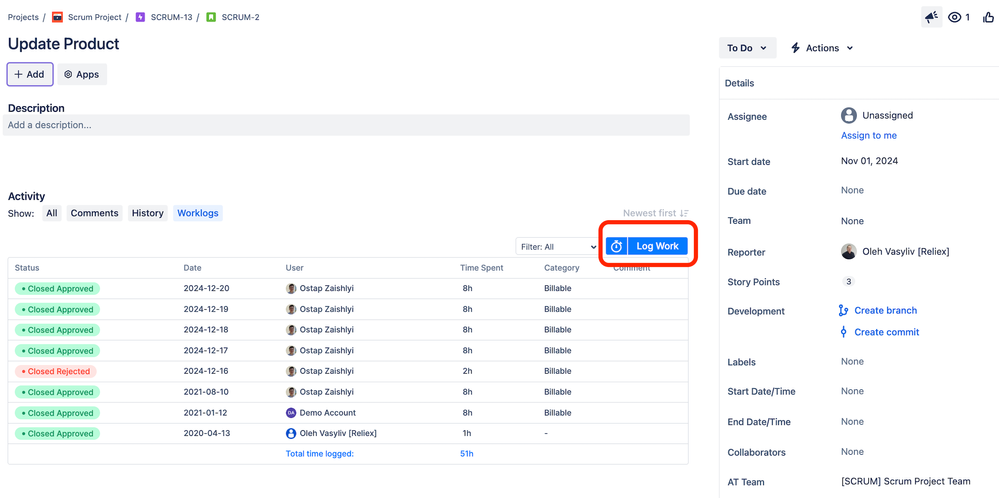This screenshot has height=498, width=999.
Task: Click the thumbs-up vote icon
Action: point(988,17)
